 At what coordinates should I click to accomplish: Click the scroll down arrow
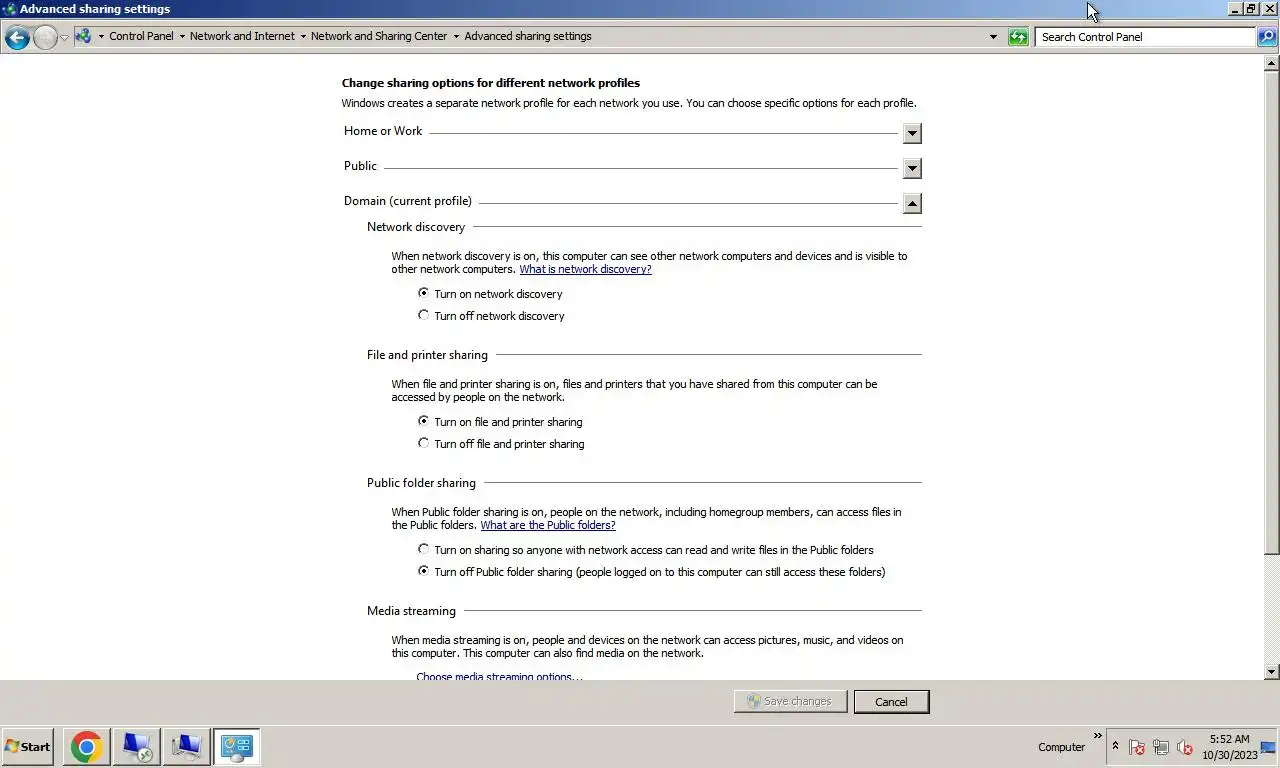(x=1272, y=672)
